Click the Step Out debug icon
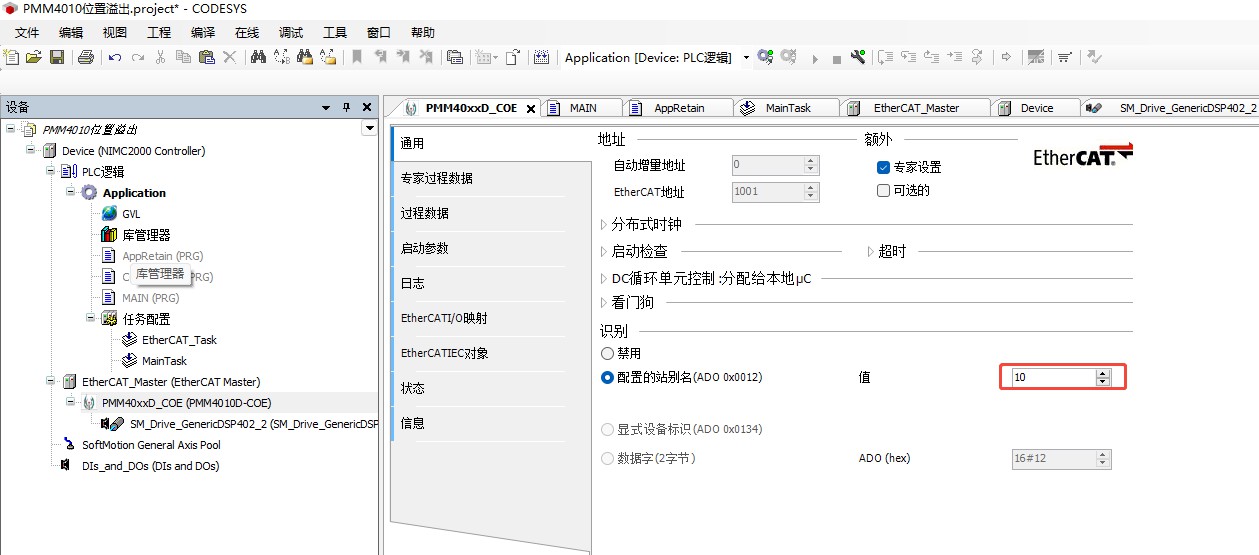Screen dimensions: 1259x555 click(x=932, y=57)
